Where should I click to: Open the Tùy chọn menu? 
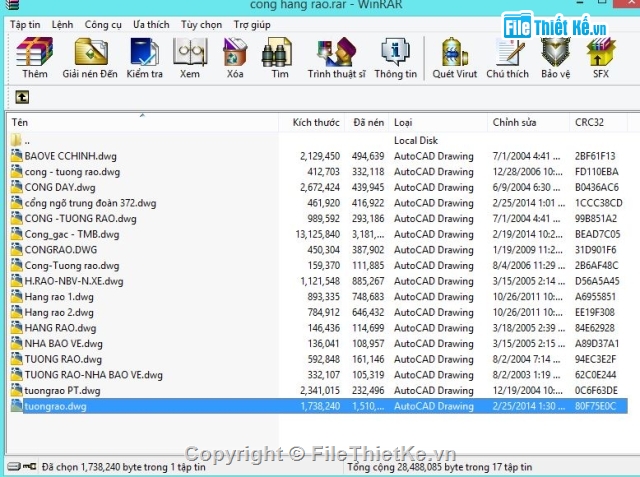coord(201,25)
